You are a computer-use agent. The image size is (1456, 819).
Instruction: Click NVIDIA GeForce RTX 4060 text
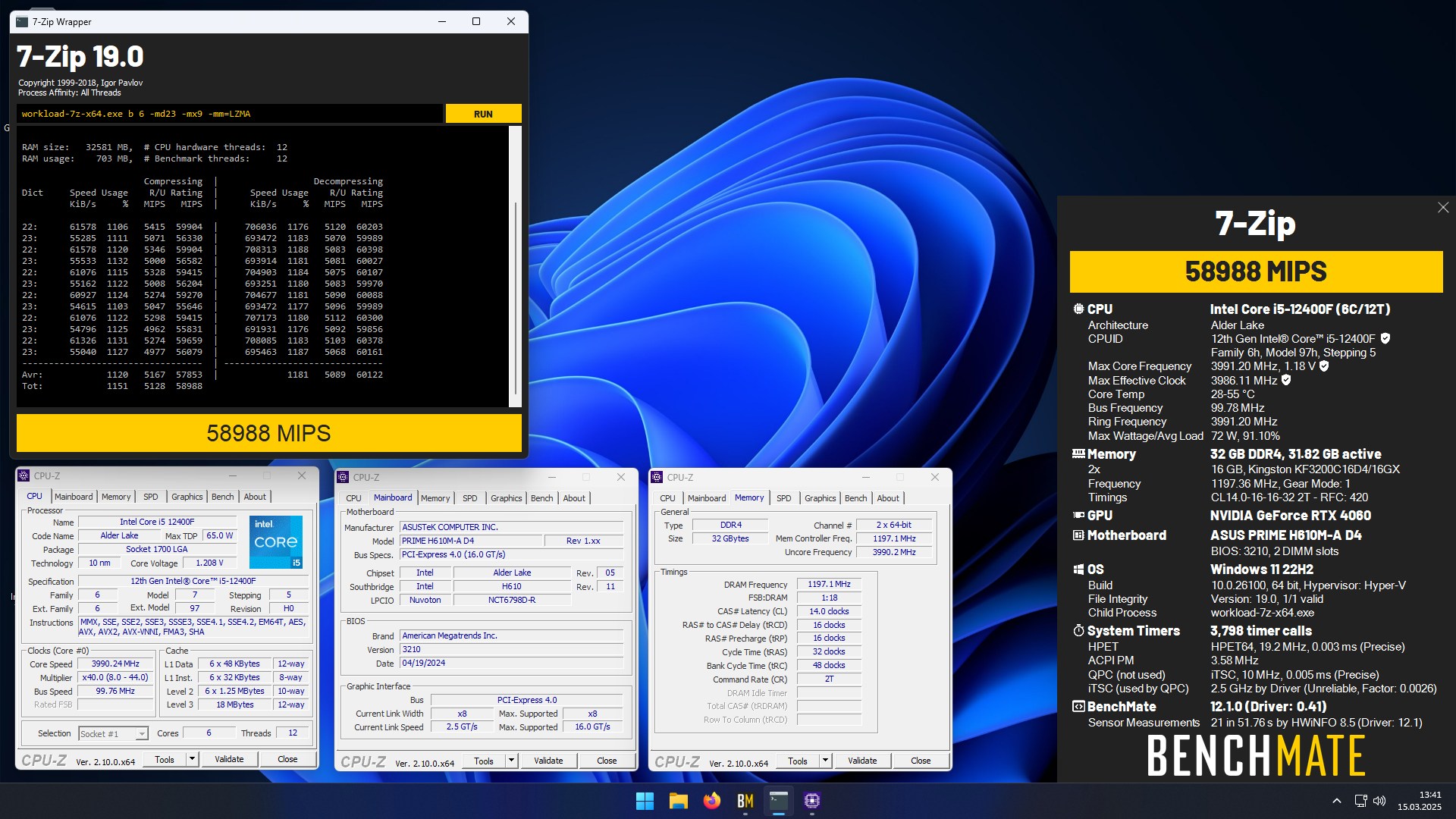click(x=1290, y=516)
